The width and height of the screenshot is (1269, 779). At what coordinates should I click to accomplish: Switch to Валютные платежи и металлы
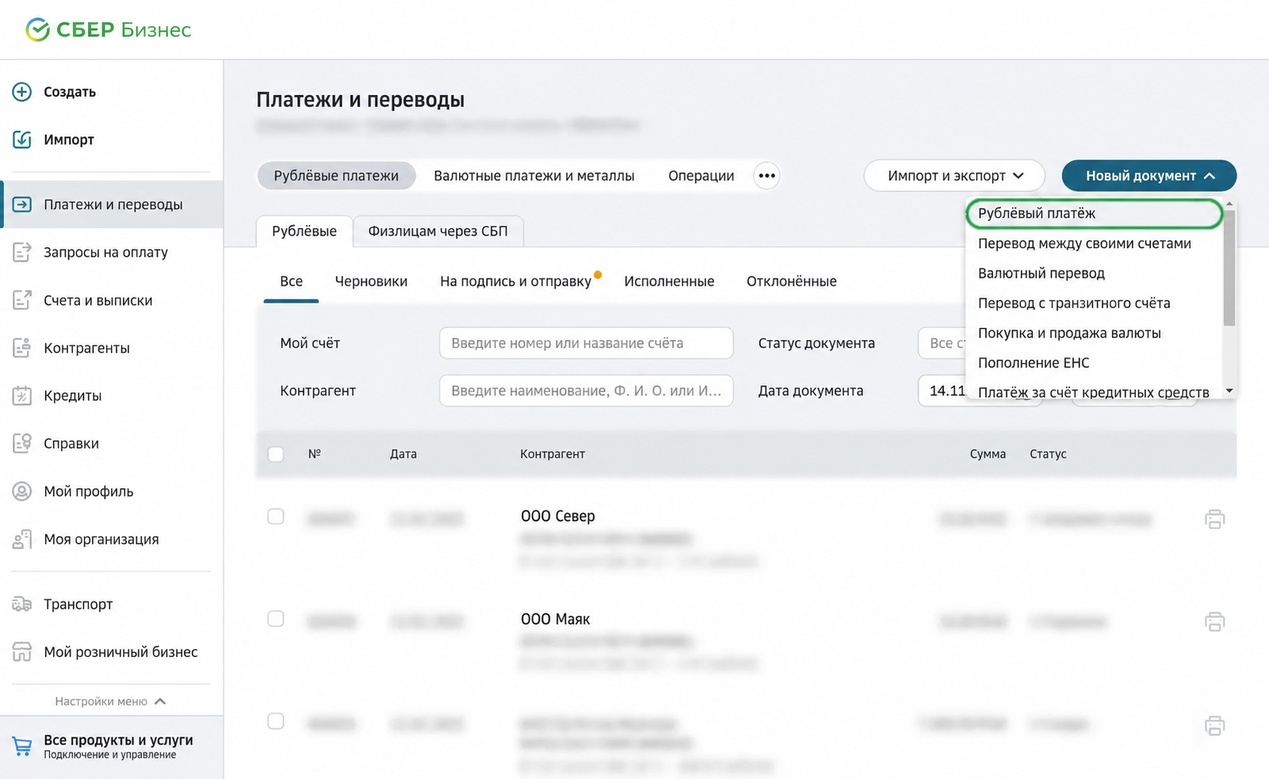[534, 176]
